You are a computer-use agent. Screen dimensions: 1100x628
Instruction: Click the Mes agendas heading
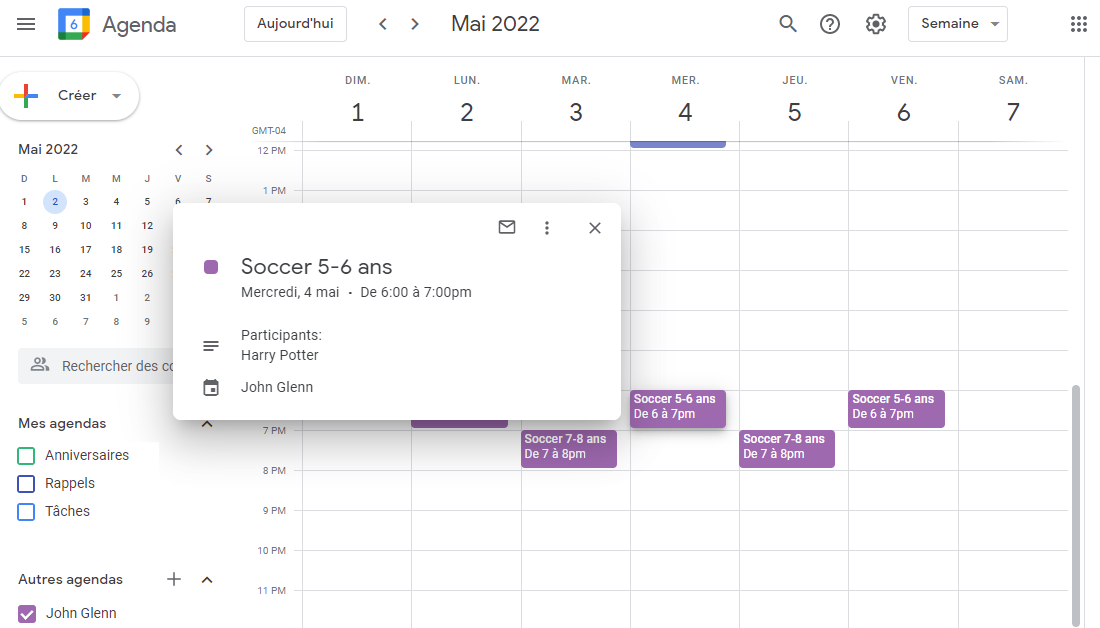[x=62, y=424]
